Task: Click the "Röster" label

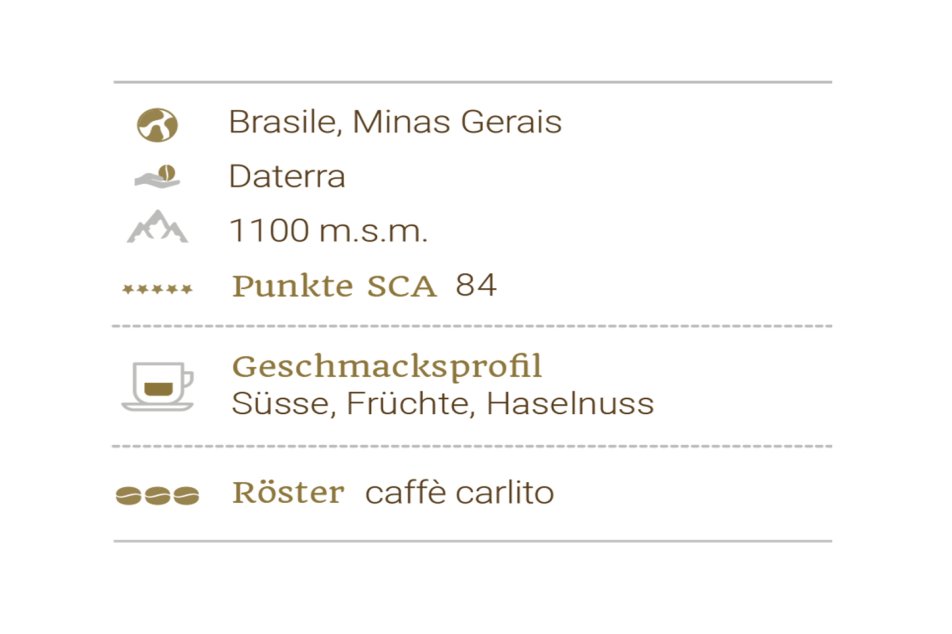Action: pyautogui.click(x=288, y=493)
